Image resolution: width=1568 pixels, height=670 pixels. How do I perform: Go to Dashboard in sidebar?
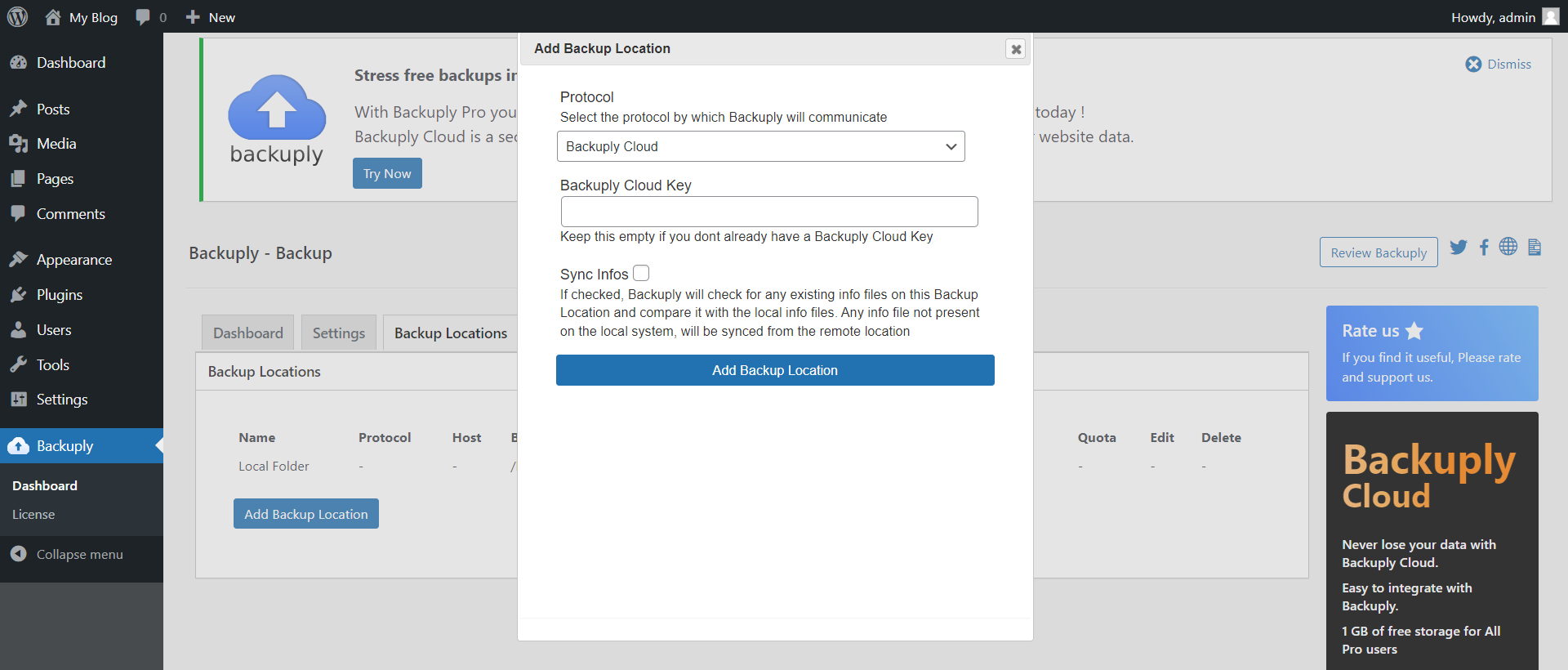pos(82,63)
